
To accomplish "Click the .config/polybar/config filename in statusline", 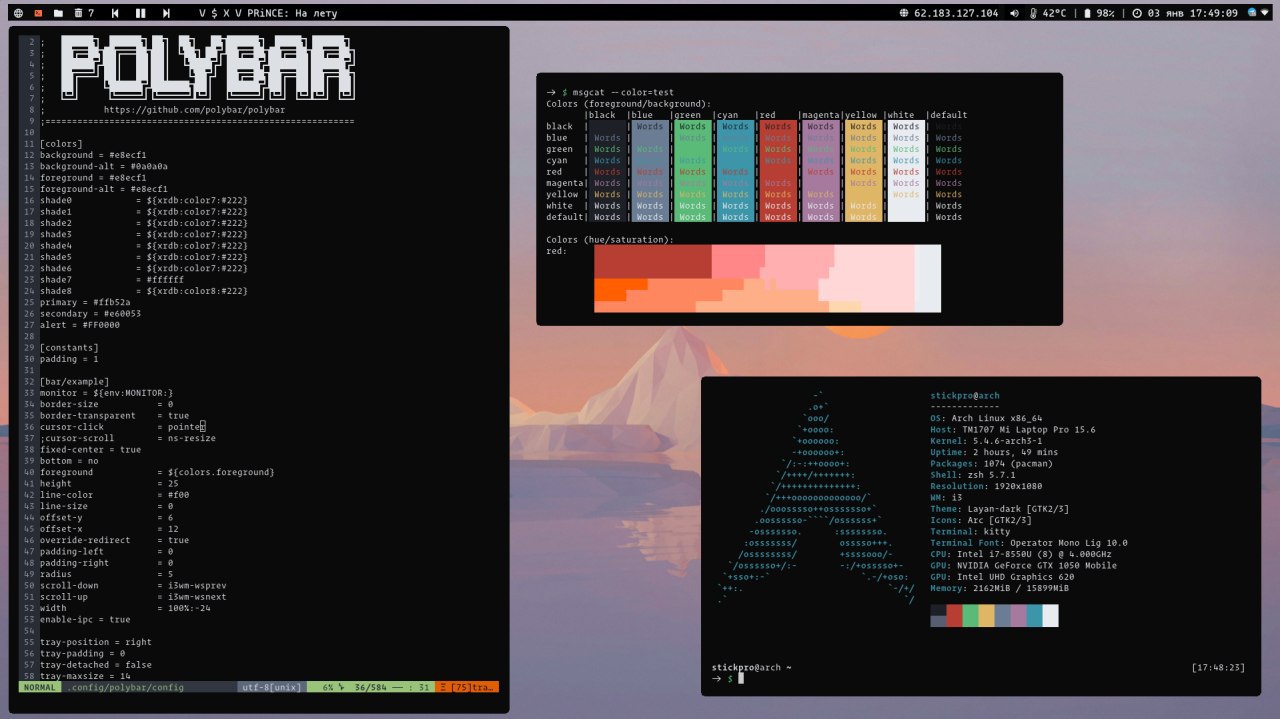I will pos(125,687).
